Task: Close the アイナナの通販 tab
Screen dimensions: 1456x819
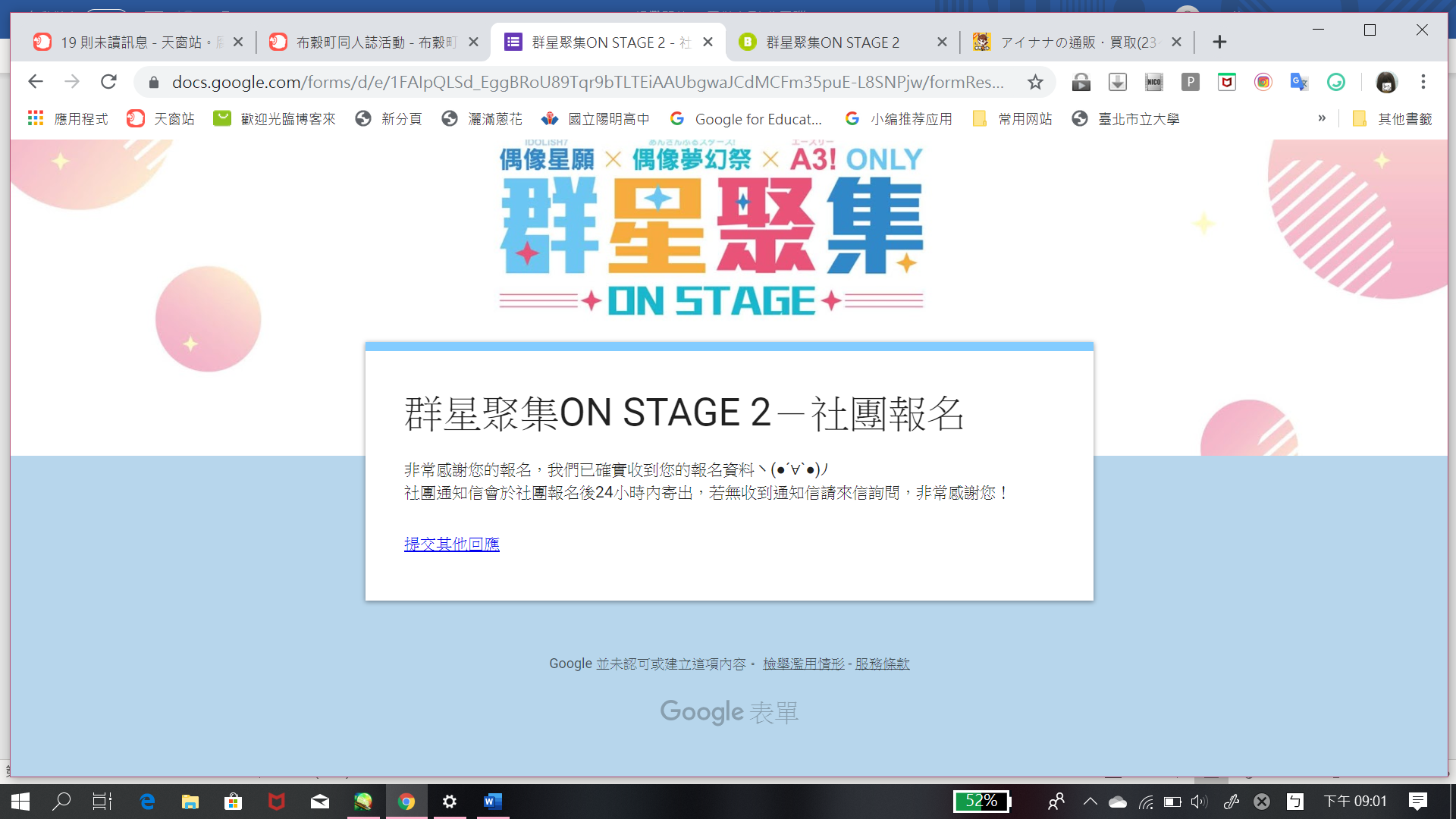Action: 1176,42
